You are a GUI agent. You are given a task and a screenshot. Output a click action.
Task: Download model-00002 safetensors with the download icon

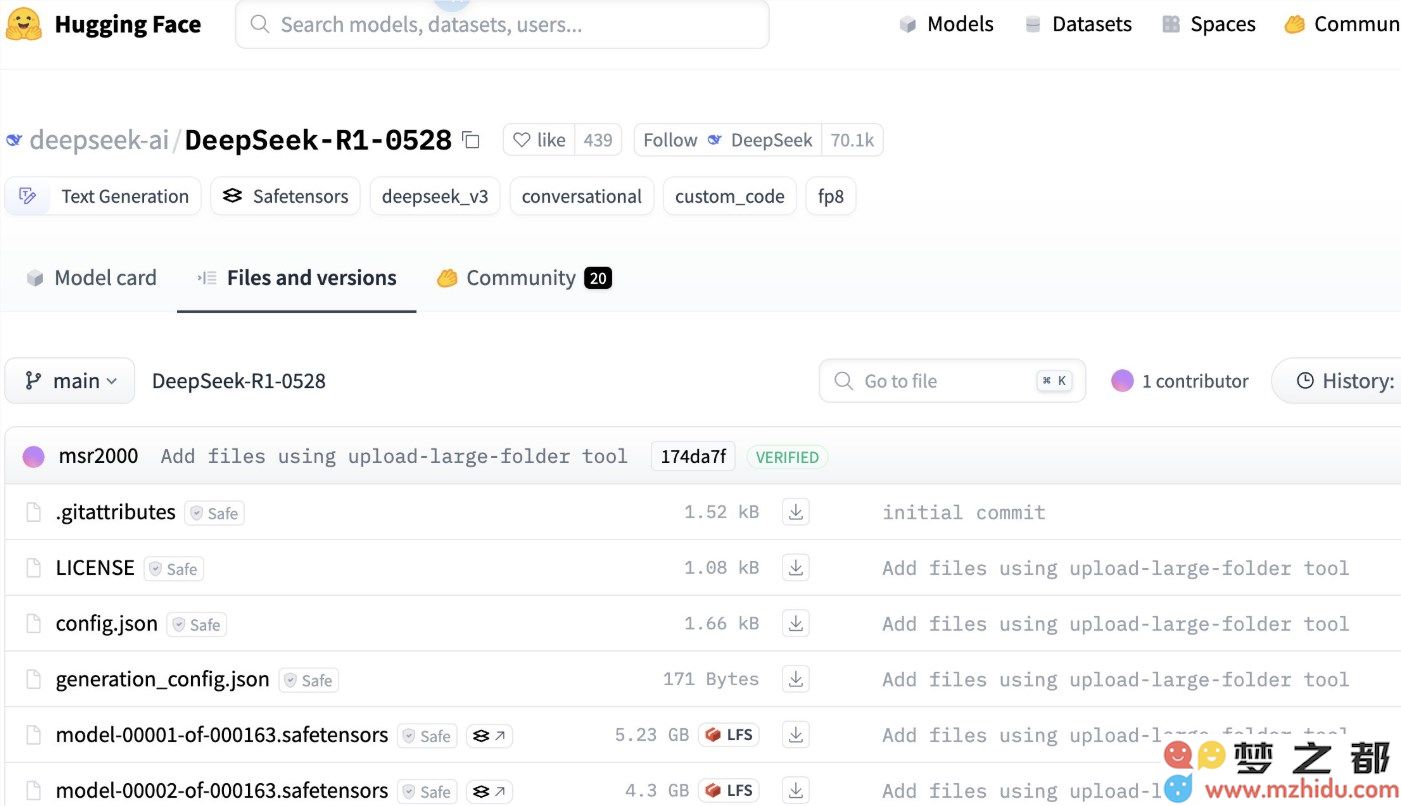pyautogui.click(x=796, y=791)
